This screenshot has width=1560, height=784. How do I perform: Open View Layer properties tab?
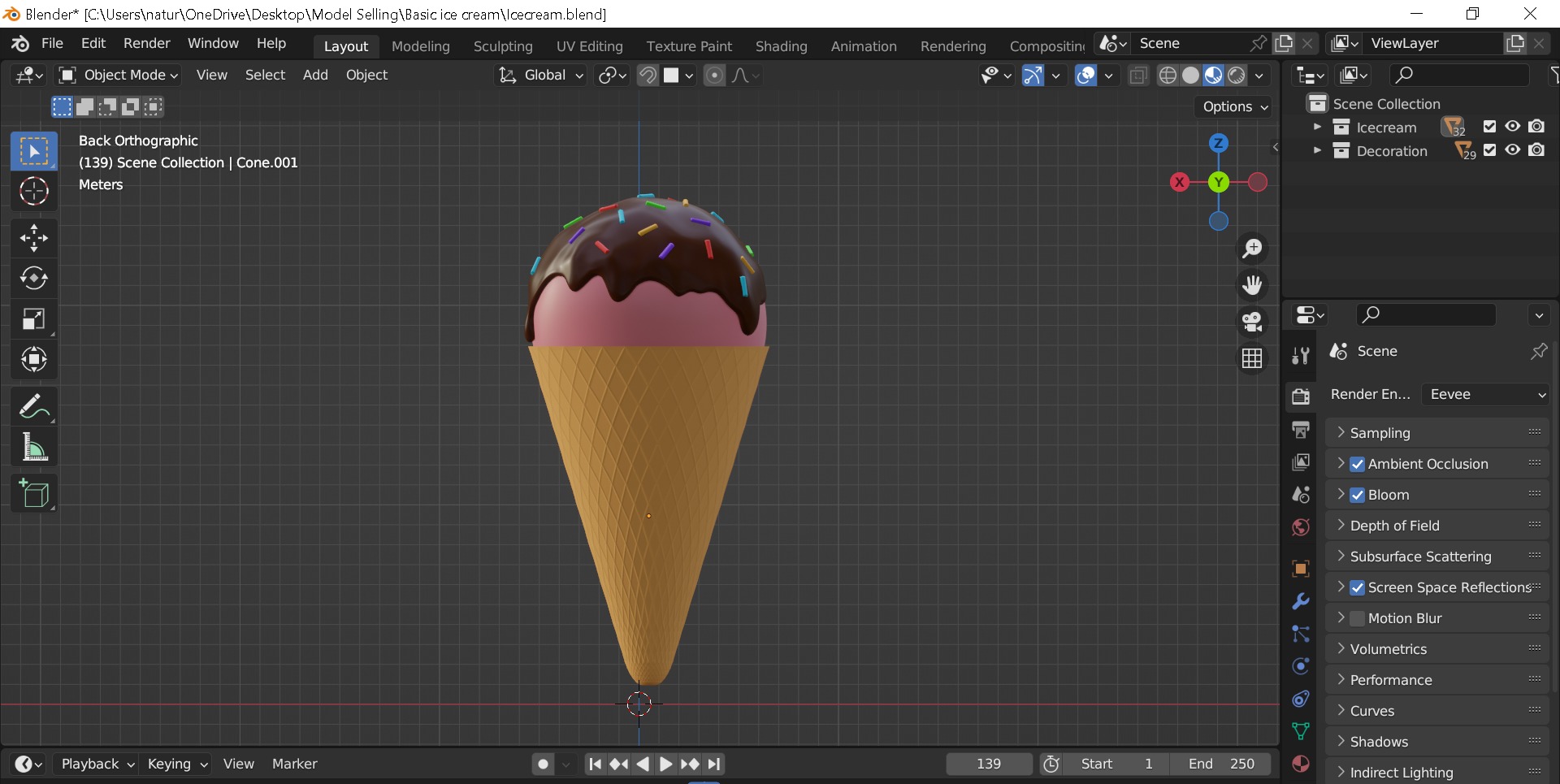click(x=1301, y=461)
